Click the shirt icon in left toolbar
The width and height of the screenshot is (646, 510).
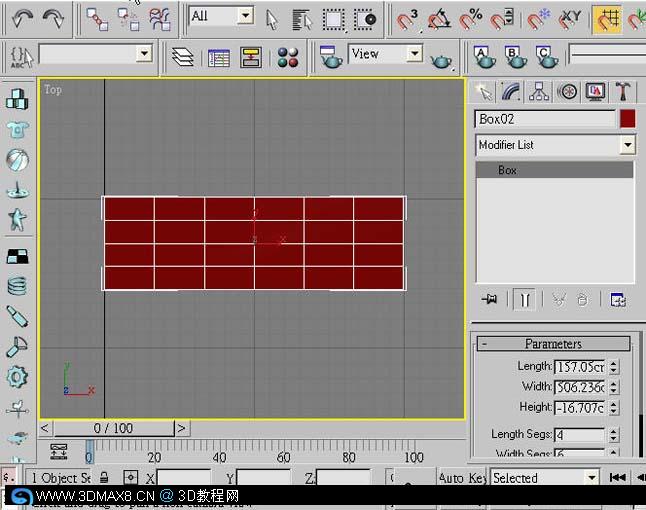(18, 129)
